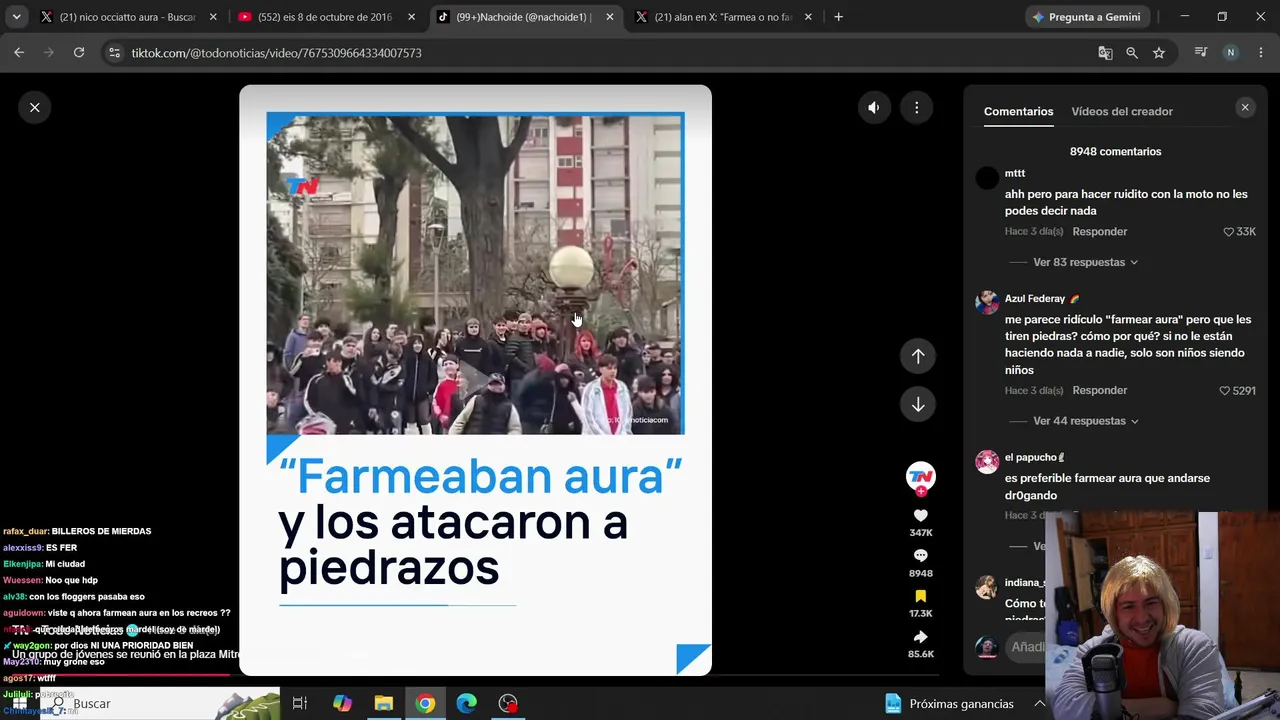Open the TN creator profile avatar
Screen dimensions: 1280x720
[920, 475]
